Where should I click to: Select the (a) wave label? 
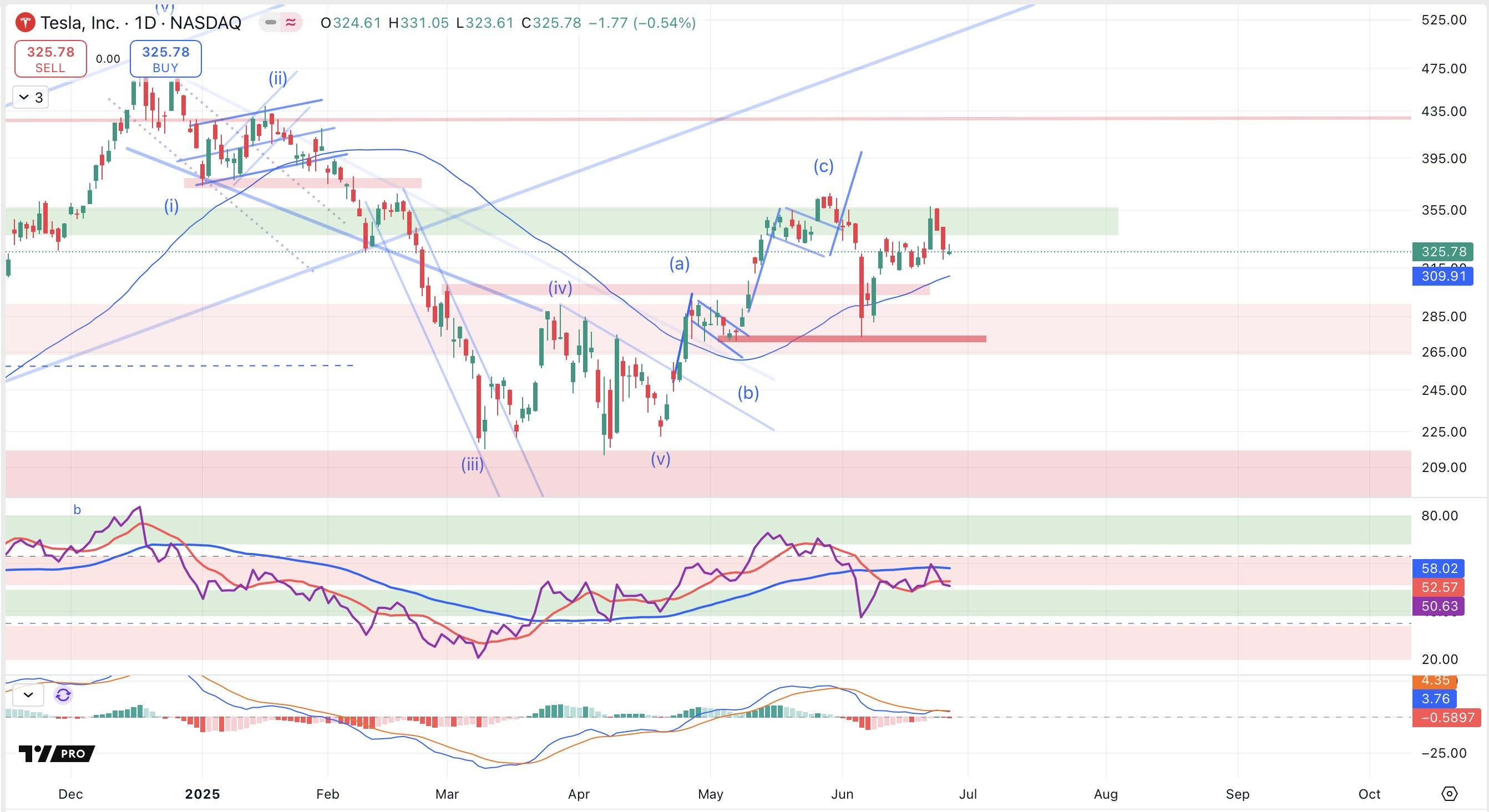[679, 264]
